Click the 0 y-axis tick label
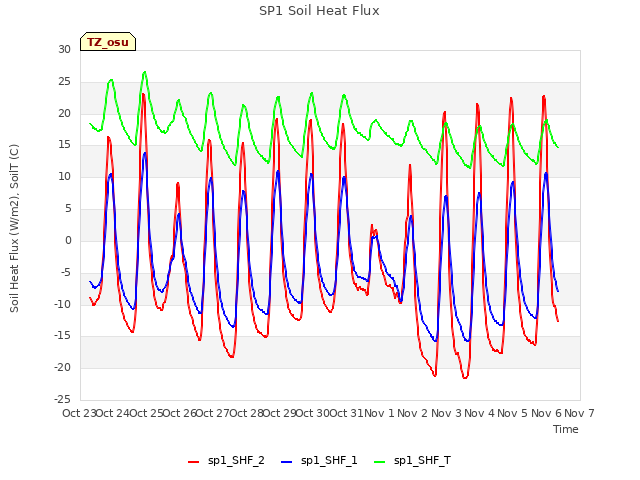Viewport: 640px width, 480px height. tap(68, 240)
